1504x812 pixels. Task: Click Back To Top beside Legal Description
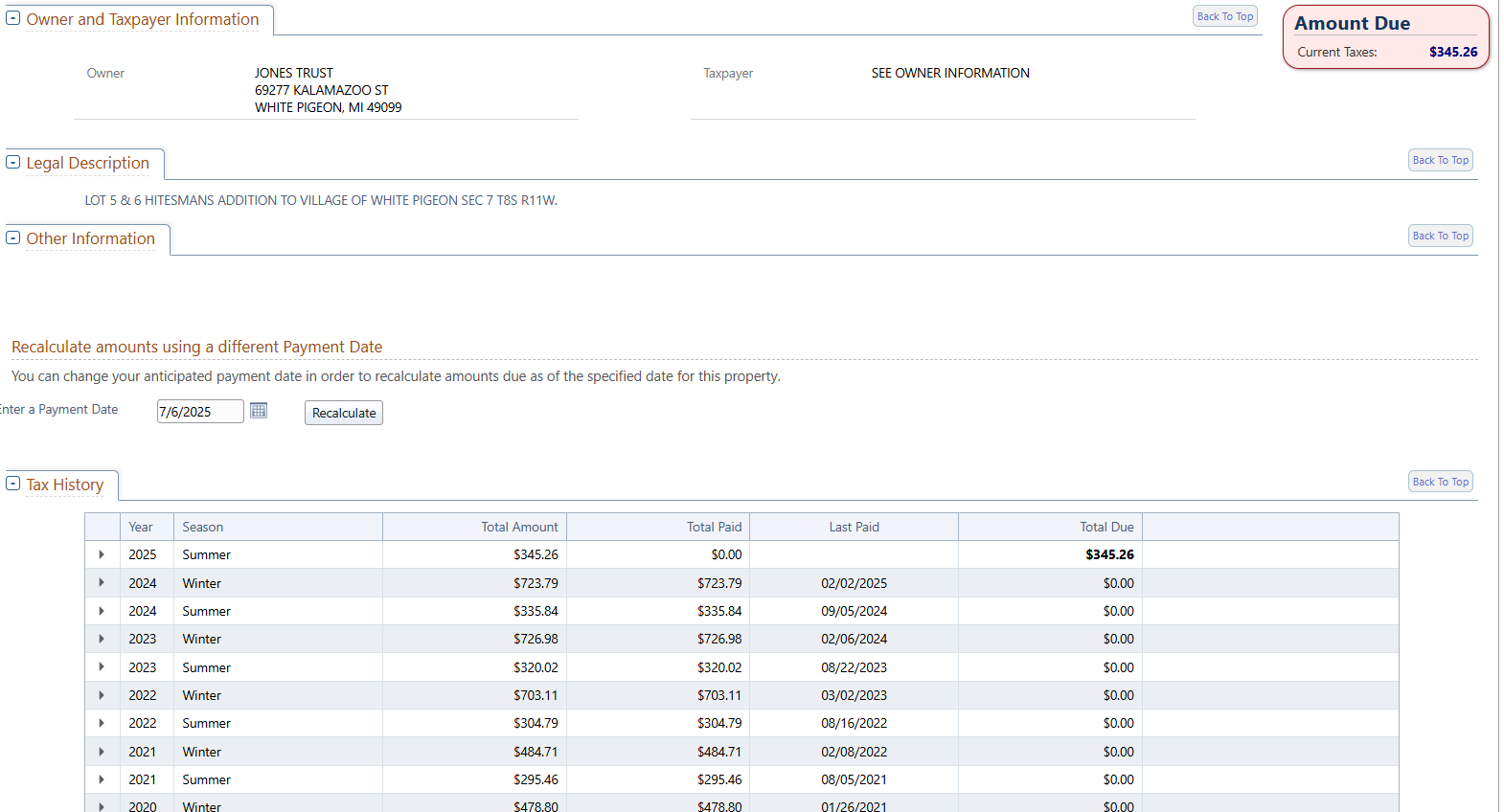point(1440,161)
